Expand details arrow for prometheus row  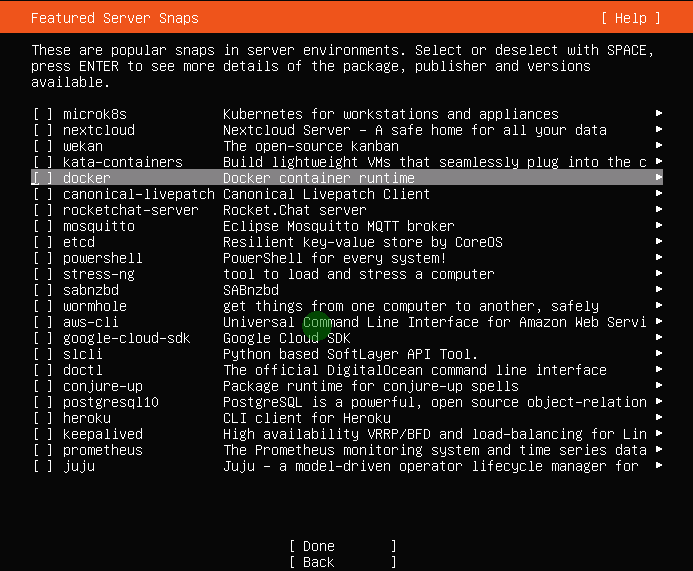pos(659,449)
